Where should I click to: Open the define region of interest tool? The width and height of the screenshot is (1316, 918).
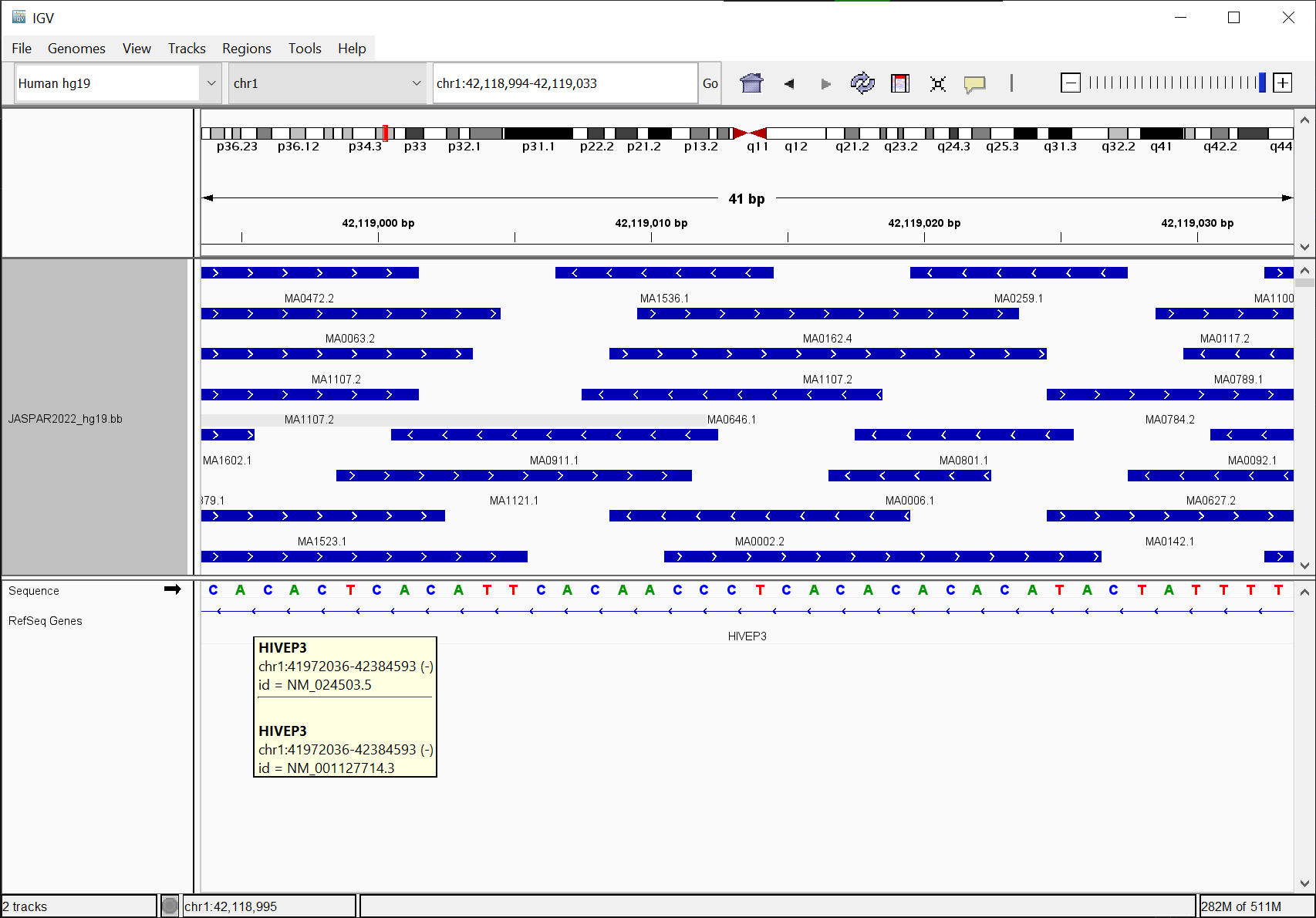(899, 83)
